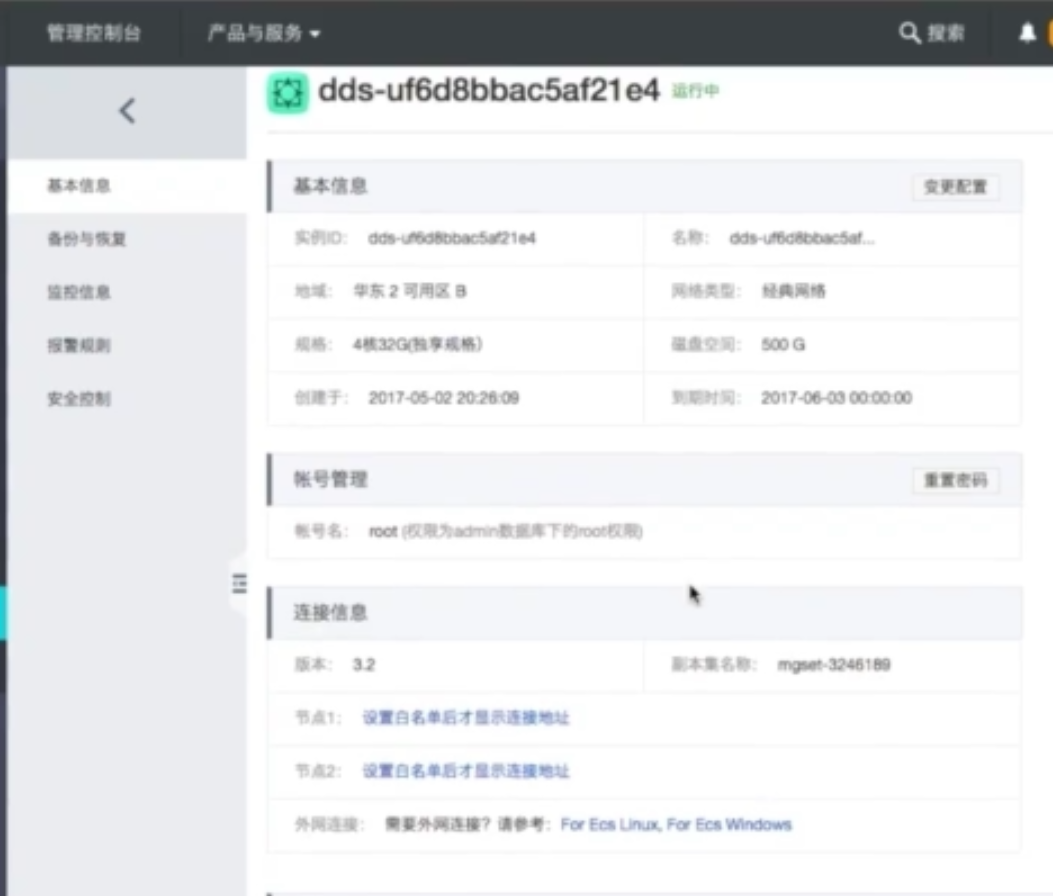Click the 节点2 whitelist setup link
This screenshot has height=896, width=1053.
click(466, 771)
